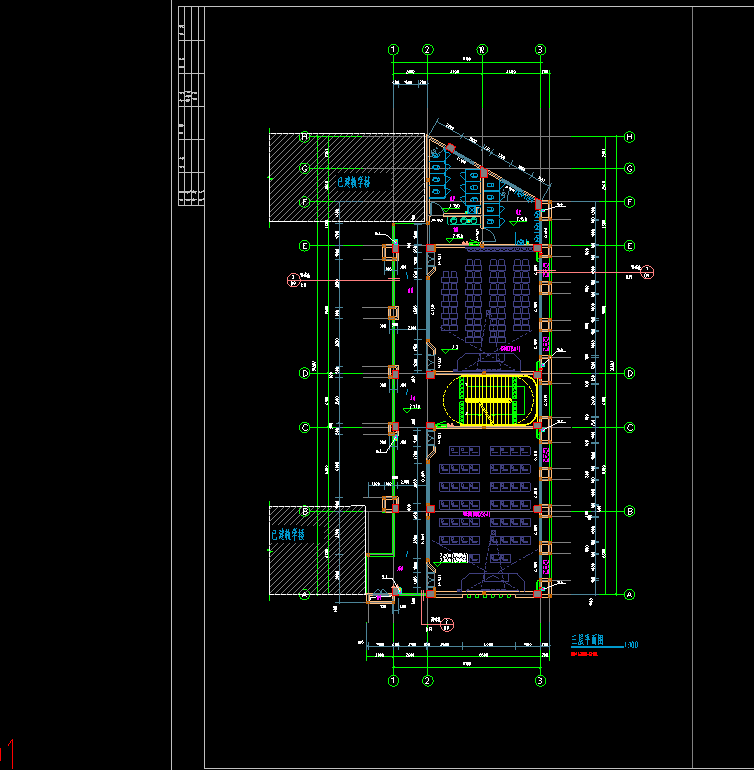Viewport: 754px width, 770px height.
Task: Select the upper classroom seating block
Action: click(x=485, y=295)
